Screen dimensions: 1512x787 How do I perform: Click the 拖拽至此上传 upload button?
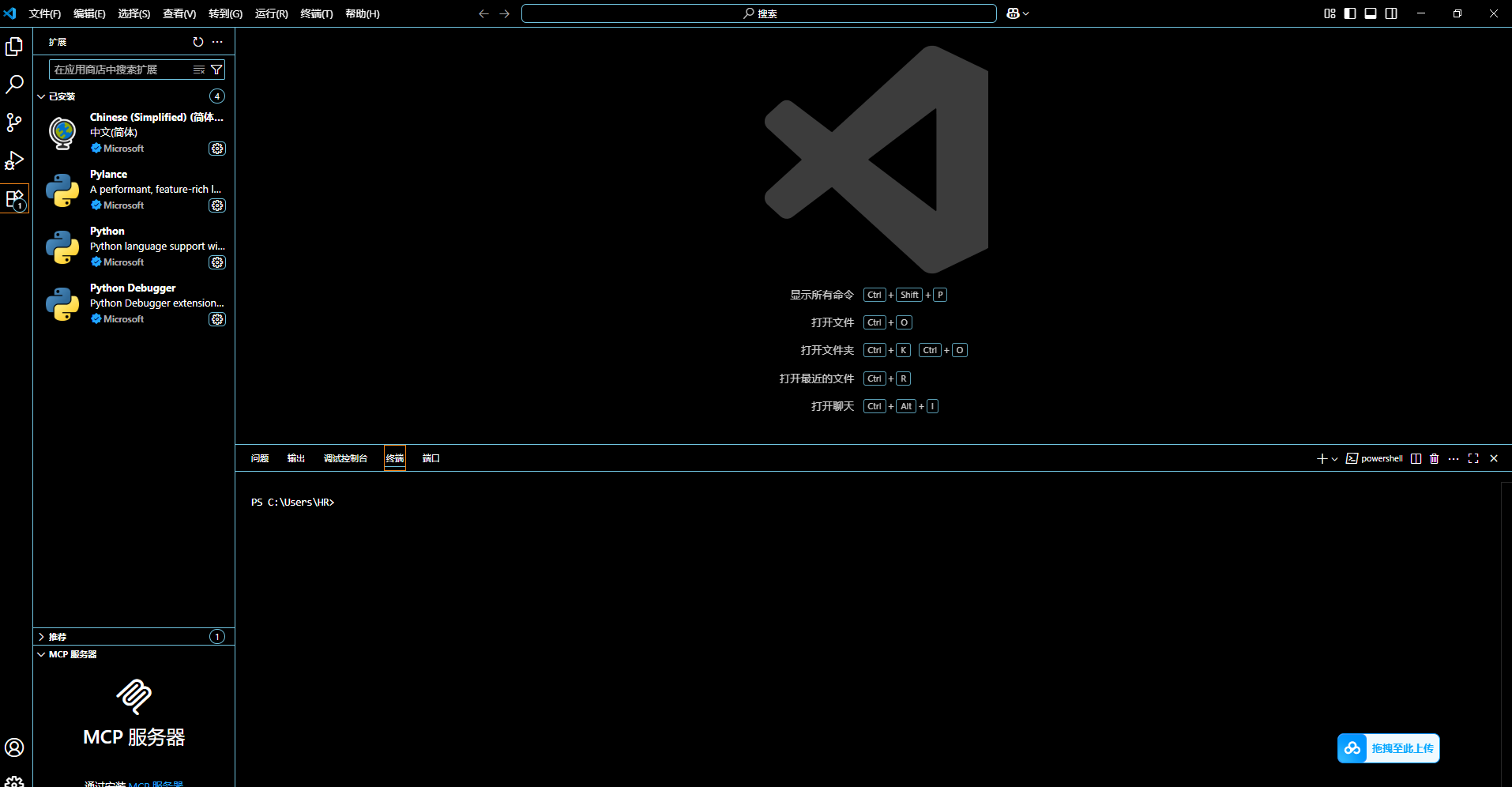pos(1389,748)
